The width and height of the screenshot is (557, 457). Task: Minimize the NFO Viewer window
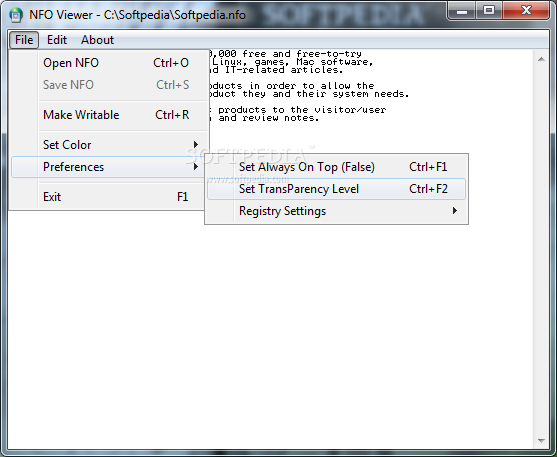tap(461, 11)
